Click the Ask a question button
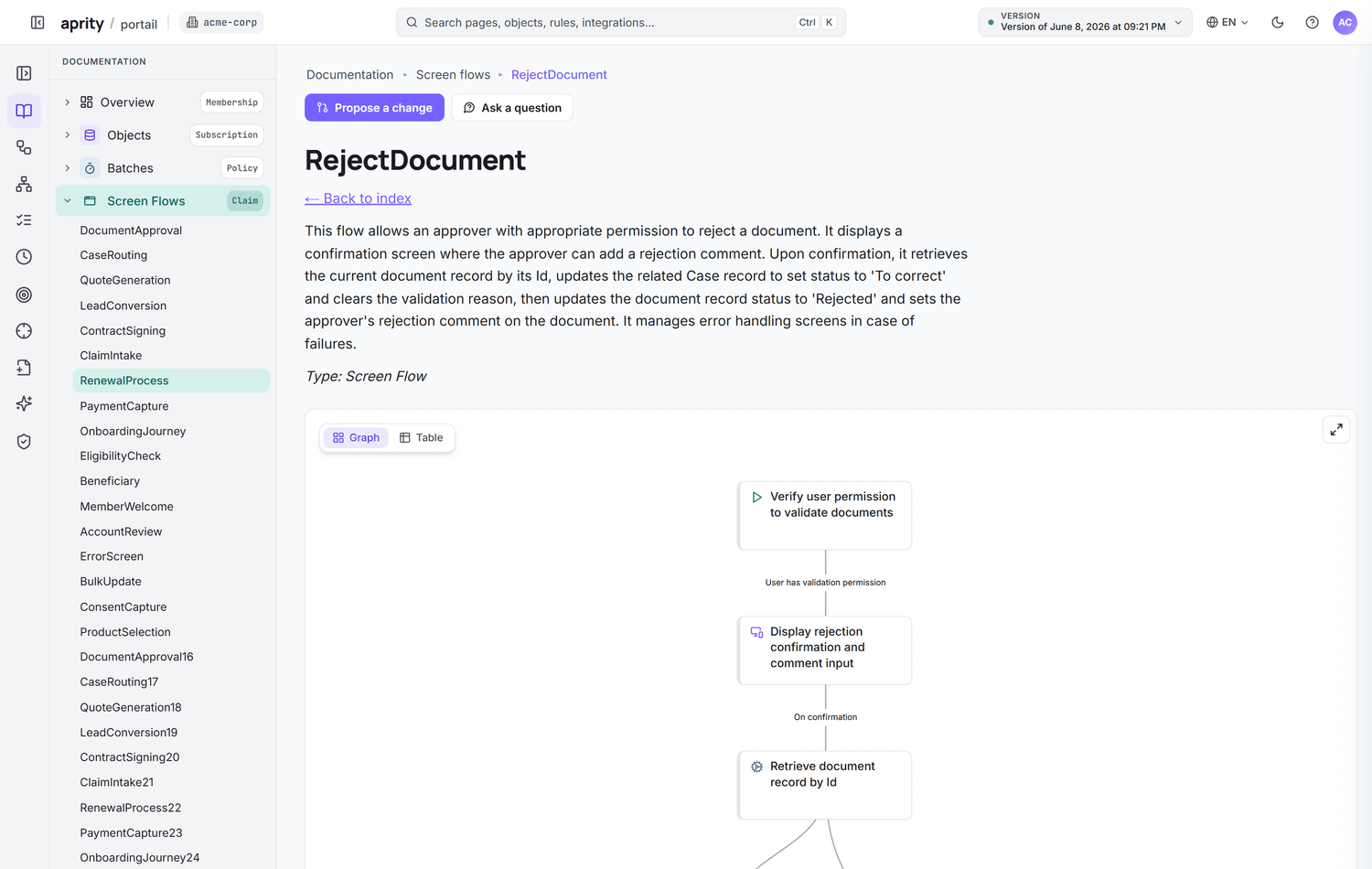Viewport: 1372px width, 869px height. pyautogui.click(x=512, y=108)
